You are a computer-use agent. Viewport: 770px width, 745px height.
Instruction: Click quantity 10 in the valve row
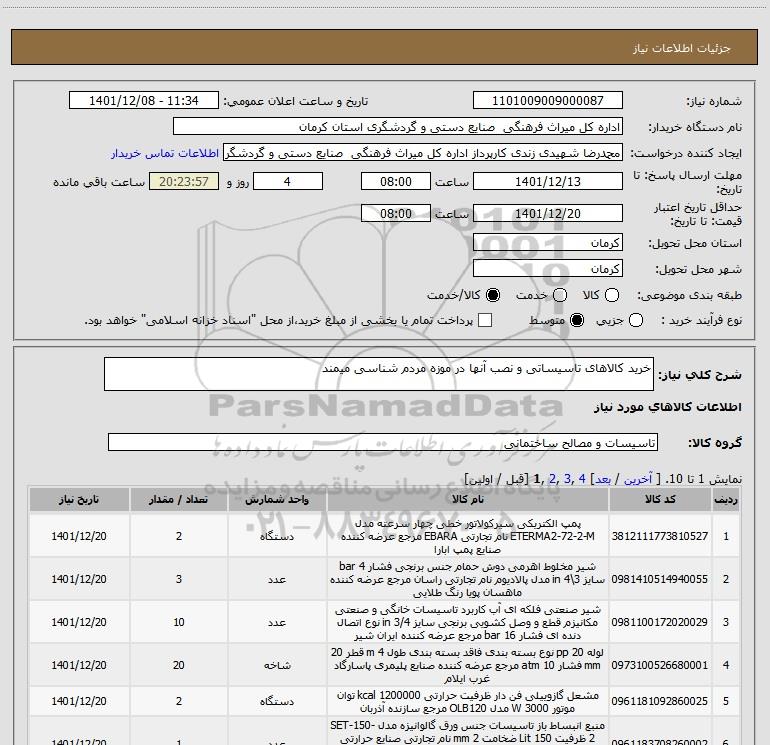point(179,622)
